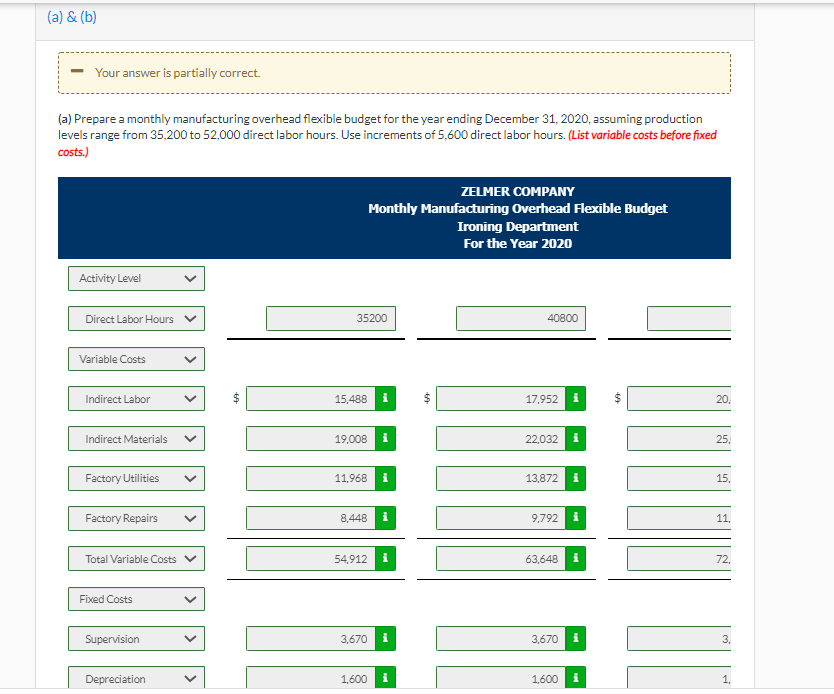The image size is (834, 694).
Task: Click the Factory Utilities 13,872 input field
Action: coord(501,478)
